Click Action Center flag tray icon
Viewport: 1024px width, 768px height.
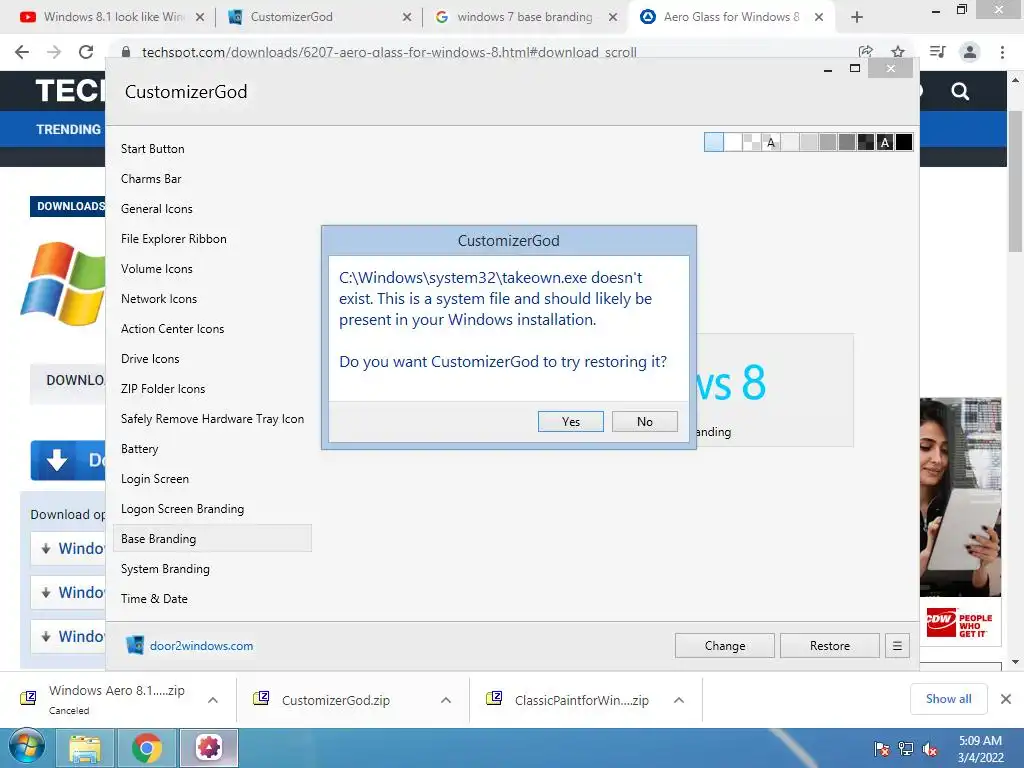click(x=882, y=749)
